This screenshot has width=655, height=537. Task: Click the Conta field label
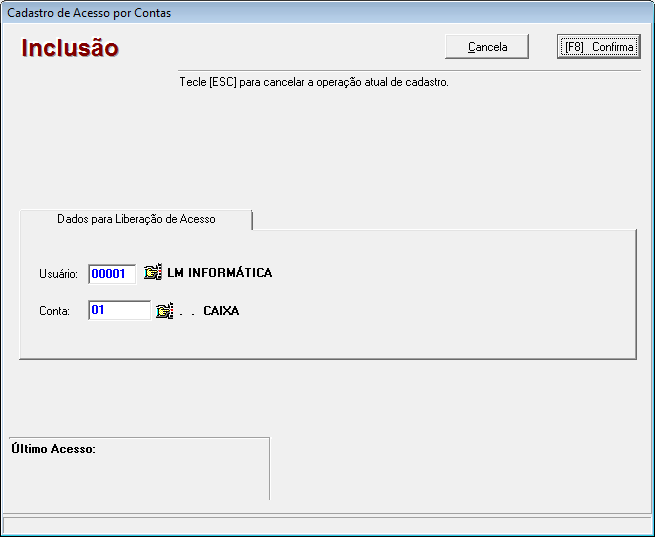pyautogui.click(x=54, y=312)
